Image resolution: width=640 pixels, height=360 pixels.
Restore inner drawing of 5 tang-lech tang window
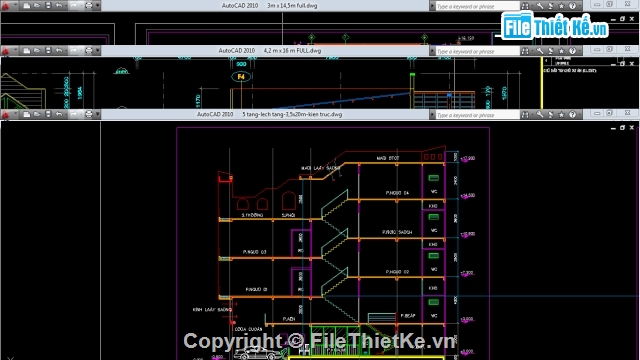622,128
